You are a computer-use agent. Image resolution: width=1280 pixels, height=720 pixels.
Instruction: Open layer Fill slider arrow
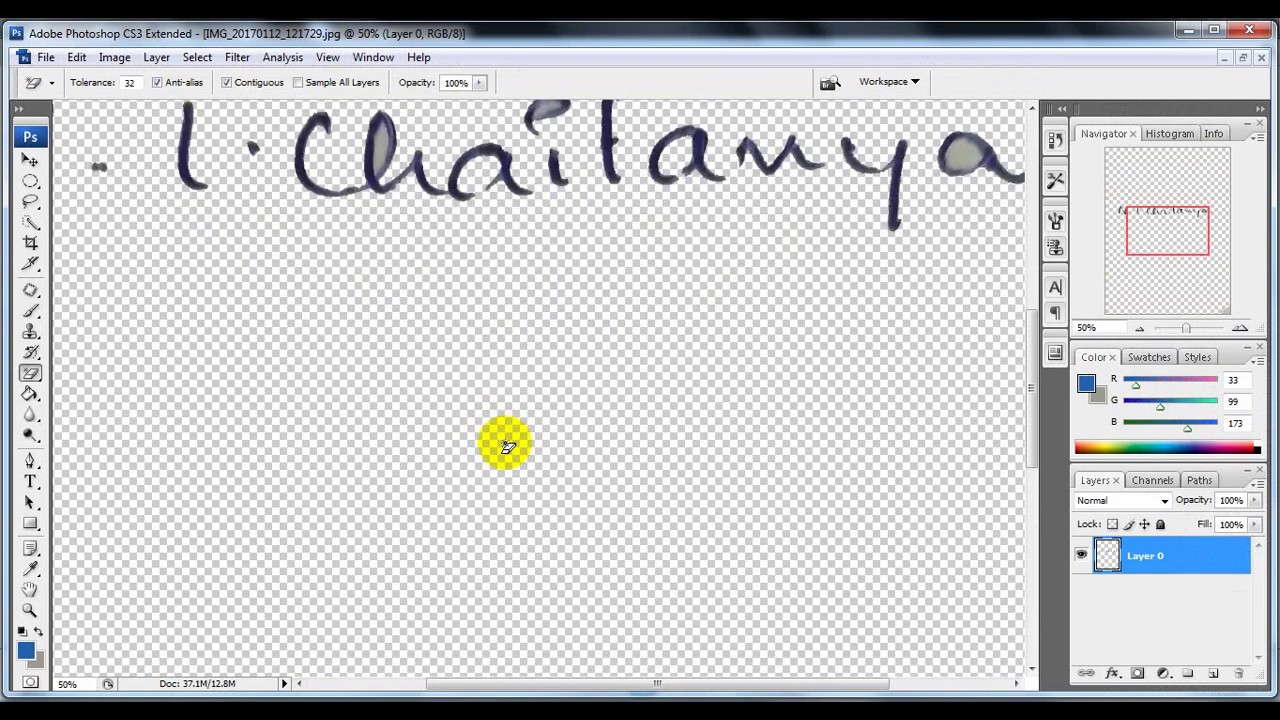[x=1254, y=524]
